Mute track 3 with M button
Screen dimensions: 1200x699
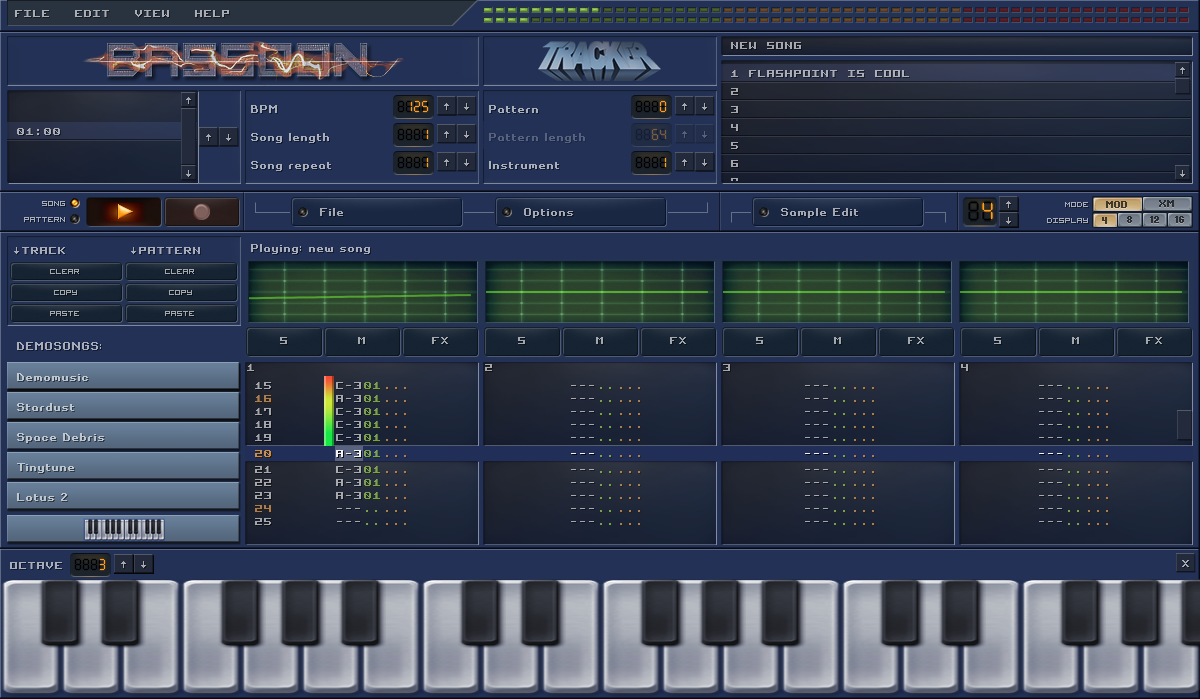838,342
